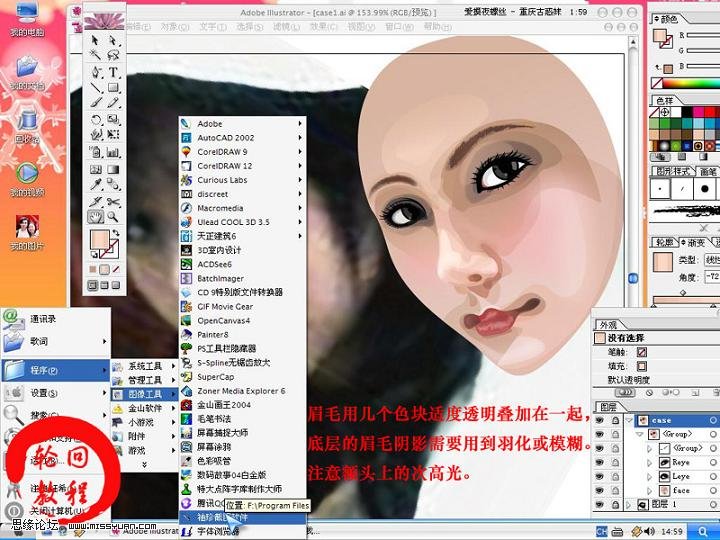Click the swap fill and stroke arrows
The width and height of the screenshot is (720, 540).
tap(116, 233)
